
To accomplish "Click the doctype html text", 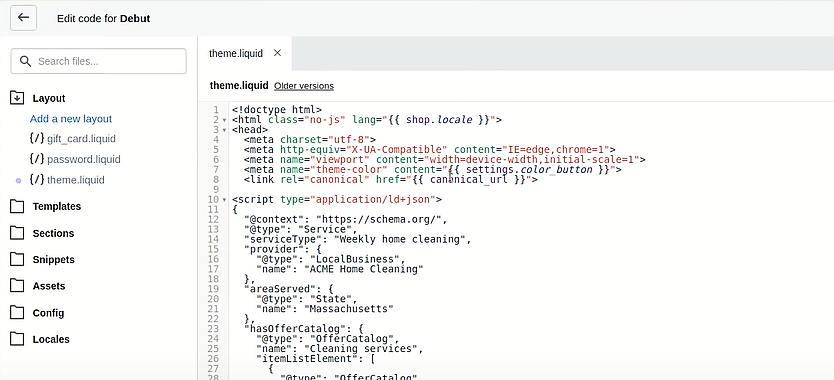I will (x=277, y=110).
